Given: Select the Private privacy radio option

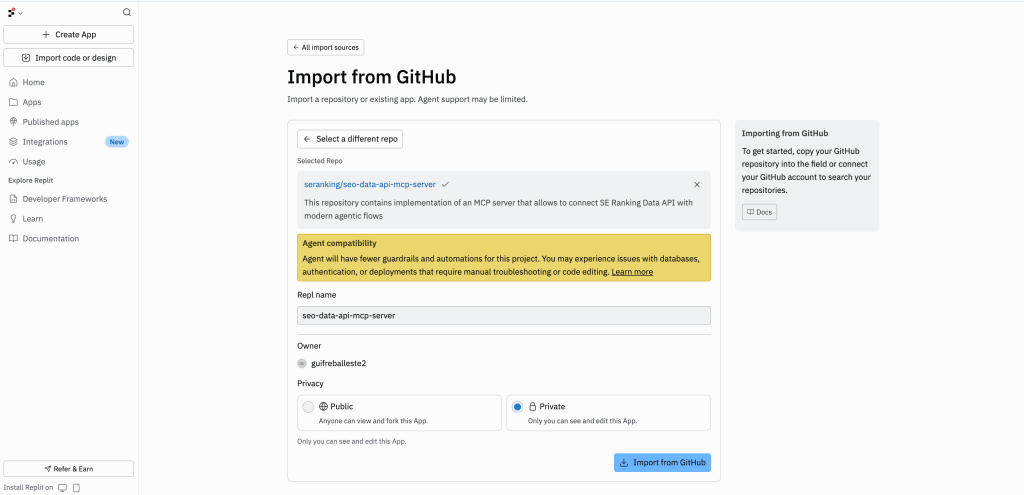Looking at the screenshot, I should [517, 407].
